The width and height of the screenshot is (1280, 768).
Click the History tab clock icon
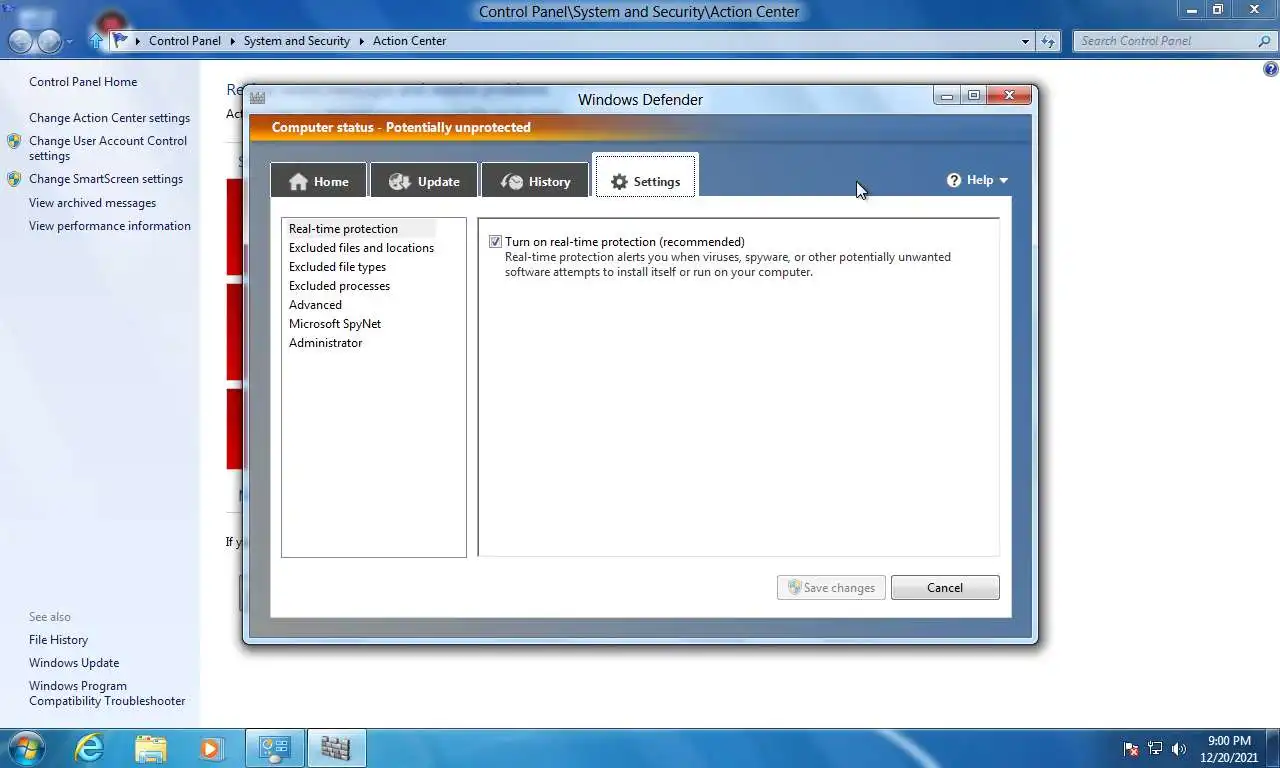point(511,181)
